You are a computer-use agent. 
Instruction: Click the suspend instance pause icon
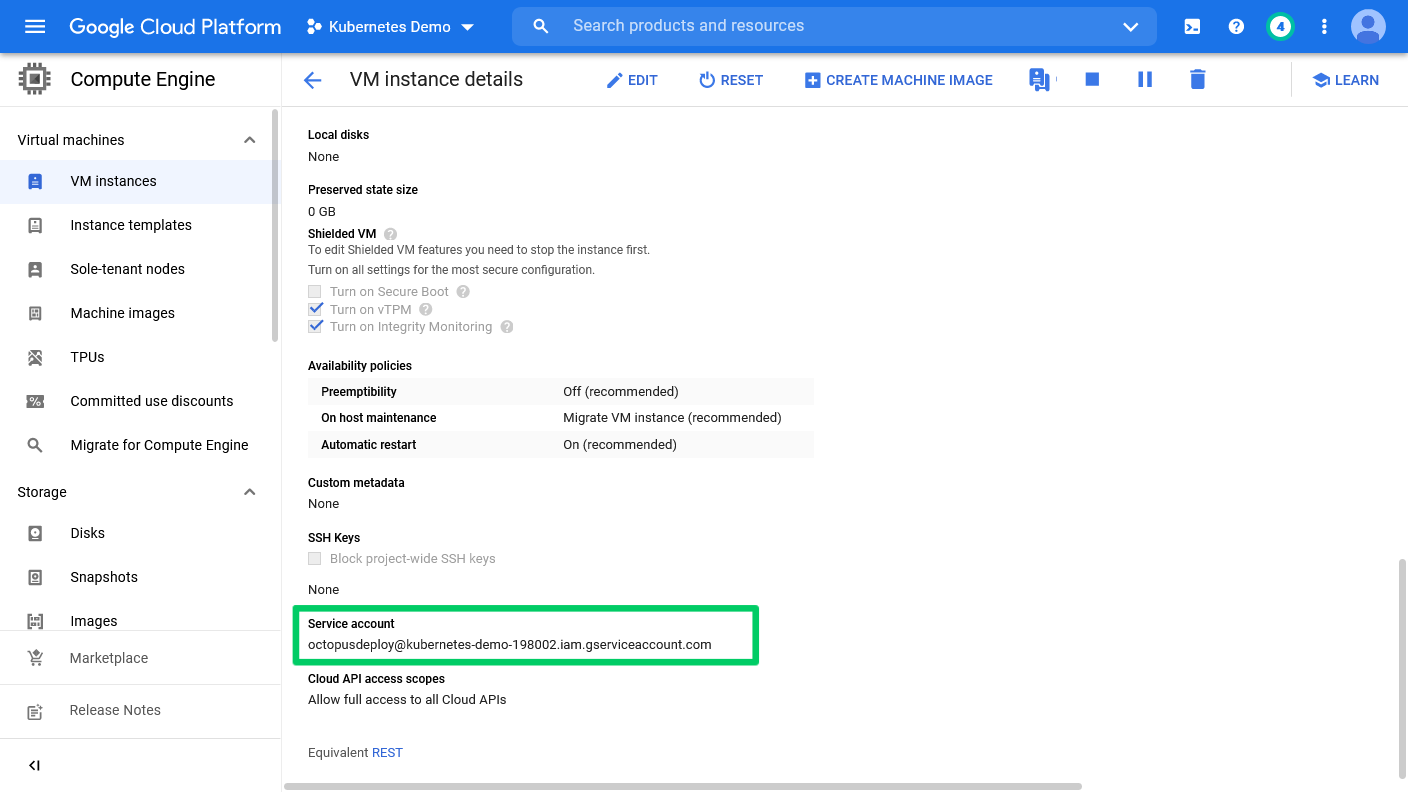pos(1145,79)
